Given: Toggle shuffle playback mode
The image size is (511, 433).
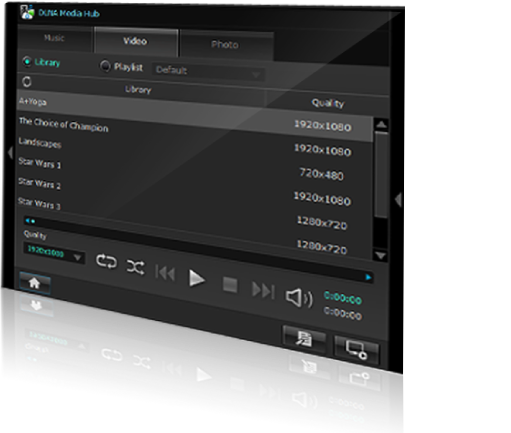Looking at the screenshot, I should pos(136,267).
